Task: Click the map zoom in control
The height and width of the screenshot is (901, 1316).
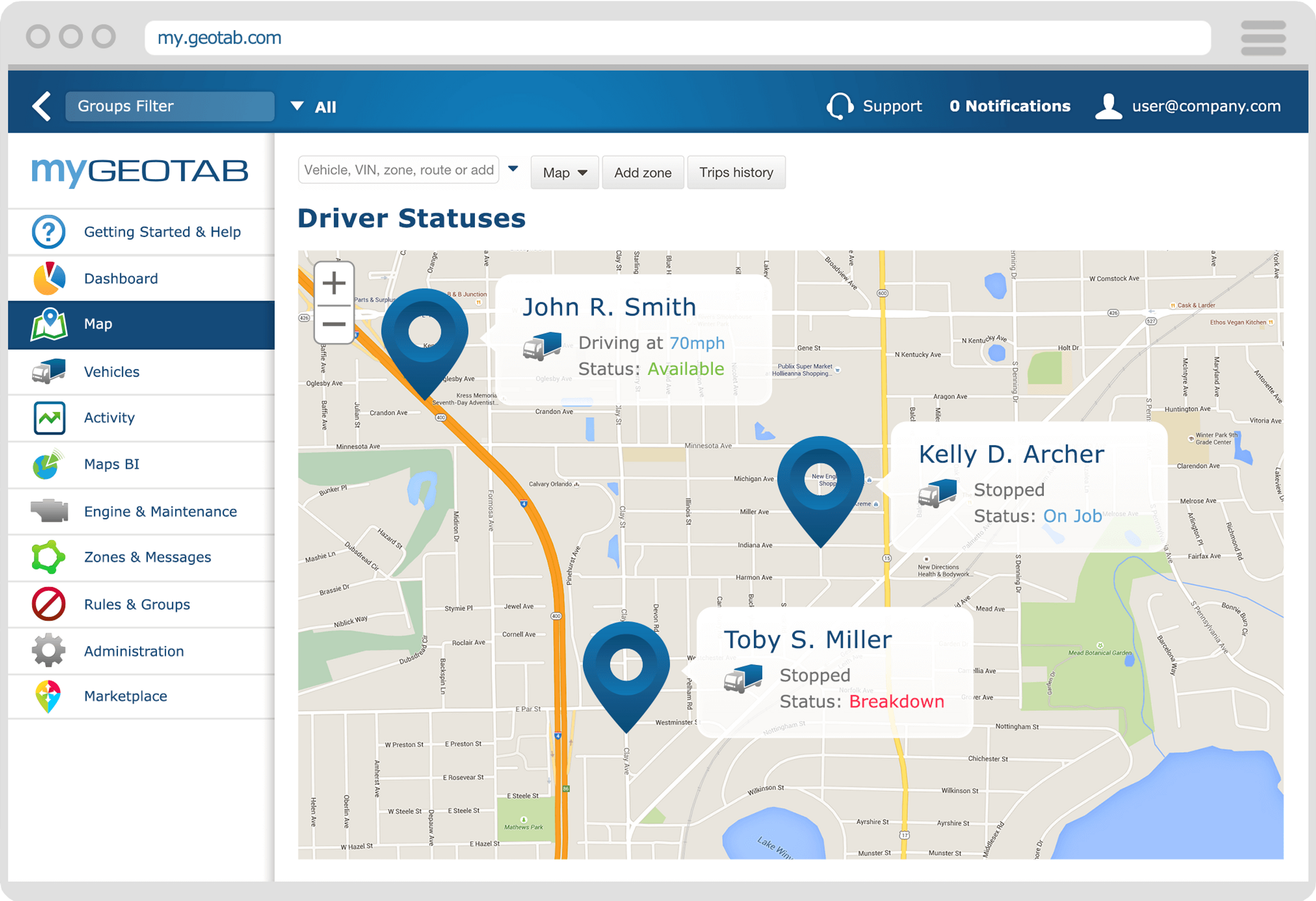Action: click(x=334, y=284)
